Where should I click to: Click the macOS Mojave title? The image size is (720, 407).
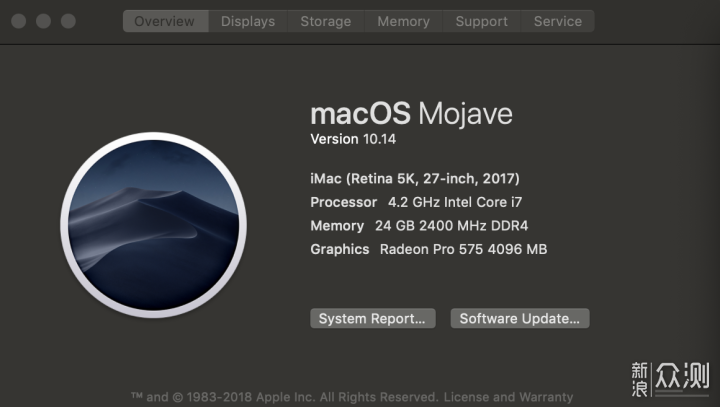pyautogui.click(x=411, y=113)
